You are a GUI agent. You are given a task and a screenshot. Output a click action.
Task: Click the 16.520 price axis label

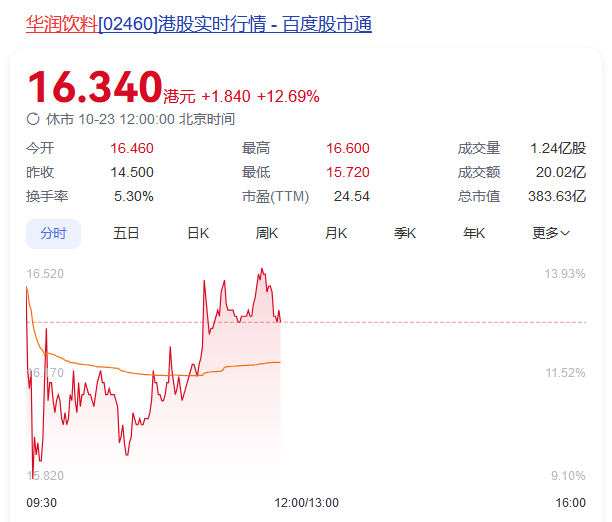(45, 274)
